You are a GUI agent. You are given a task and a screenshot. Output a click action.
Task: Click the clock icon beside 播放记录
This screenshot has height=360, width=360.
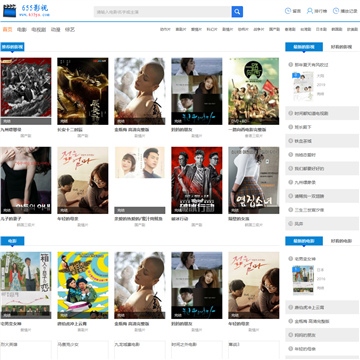point(336,11)
